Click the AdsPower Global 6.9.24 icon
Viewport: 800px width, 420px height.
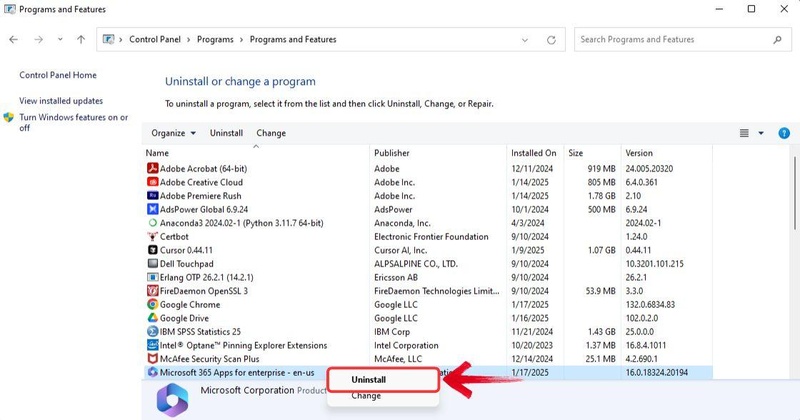[x=152, y=209]
